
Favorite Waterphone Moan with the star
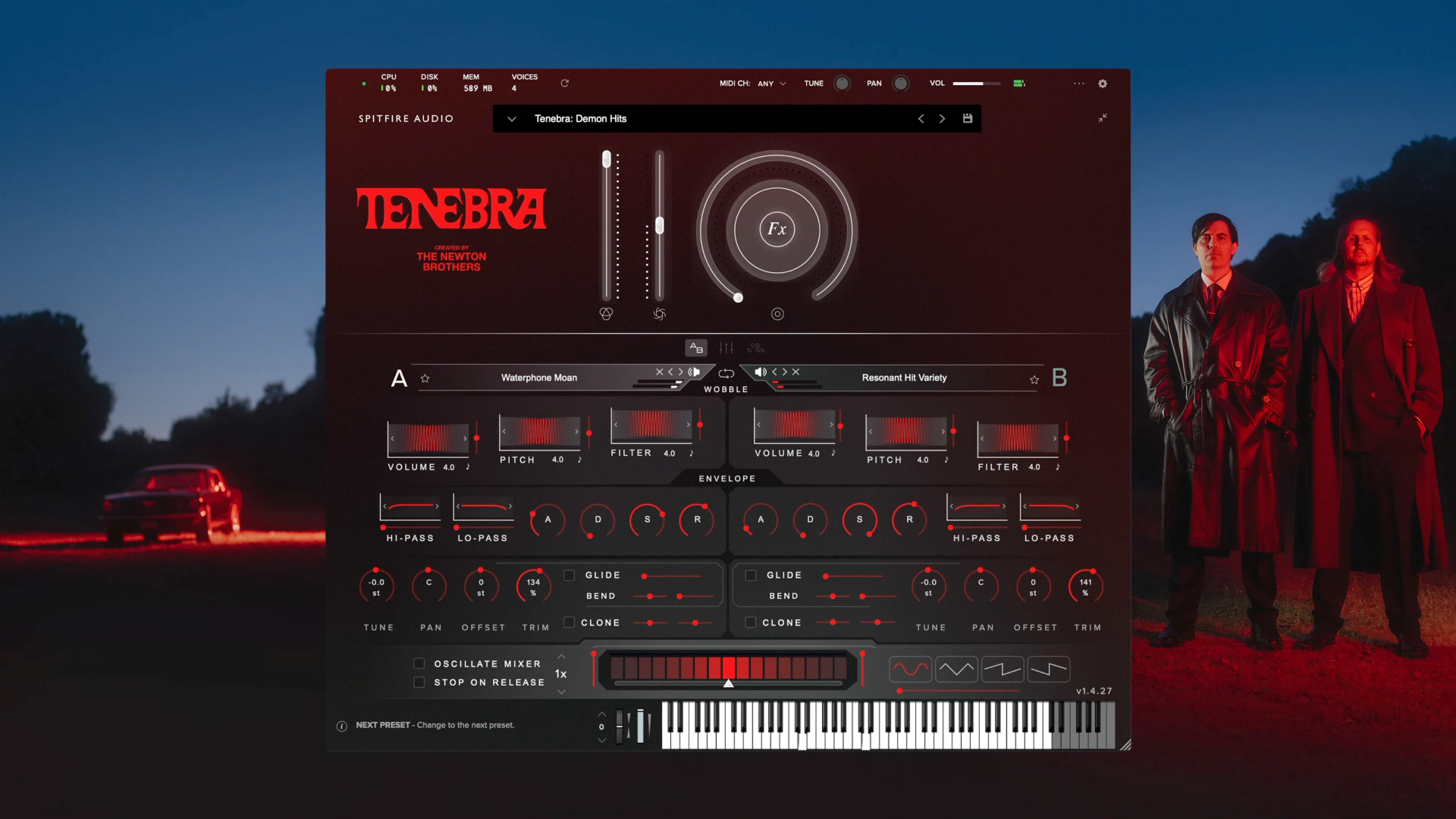pyautogui.click(x=425, y=378)
